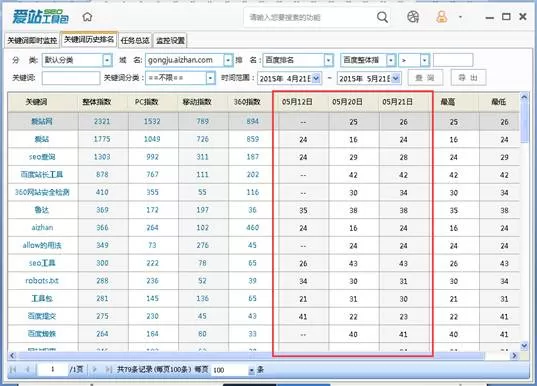This screenshot has height=386, width=537.
Task: Sort by 最高 column header
Action: [x=448, y=102]
